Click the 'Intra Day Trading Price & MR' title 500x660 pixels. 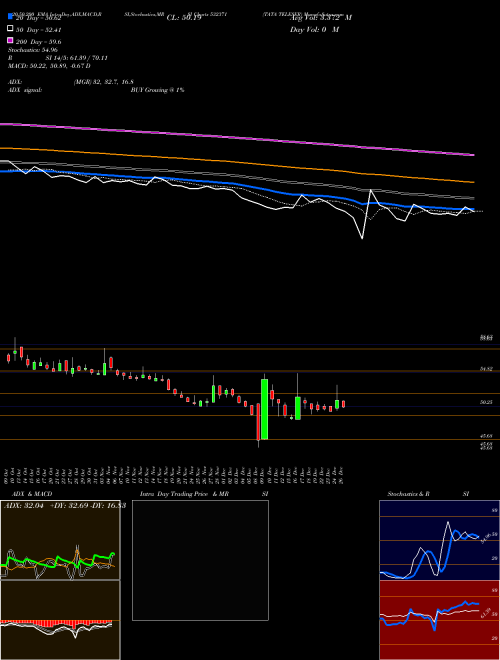coord(184,494)
